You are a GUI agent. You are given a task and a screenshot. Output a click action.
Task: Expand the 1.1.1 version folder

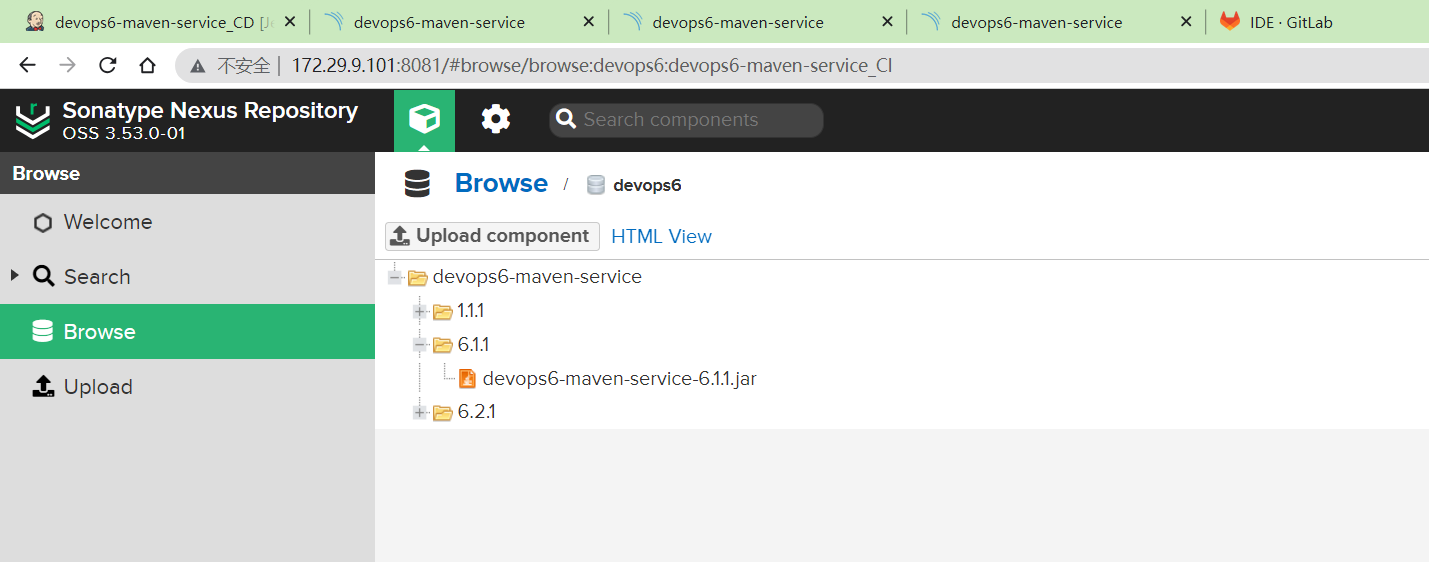419,312
